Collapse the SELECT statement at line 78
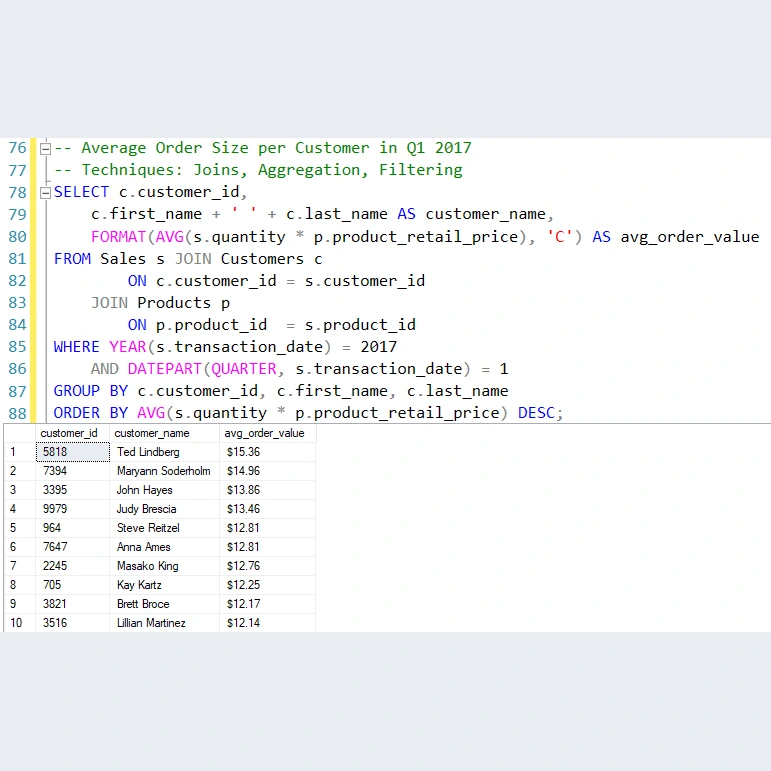The height and width of the screenshot is (771, 771). point(45,193)
